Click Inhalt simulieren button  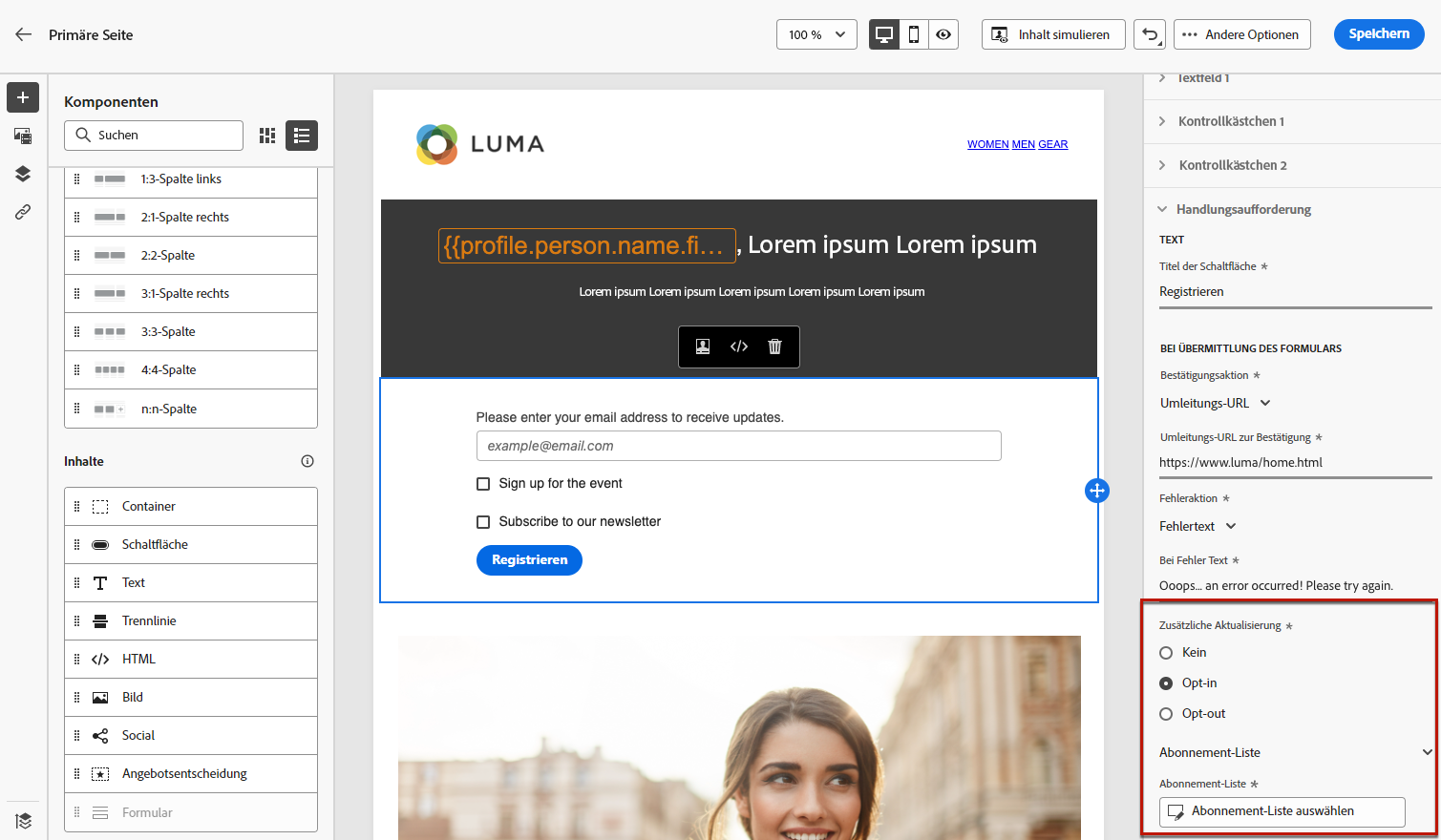click(x=1053, y=34)
